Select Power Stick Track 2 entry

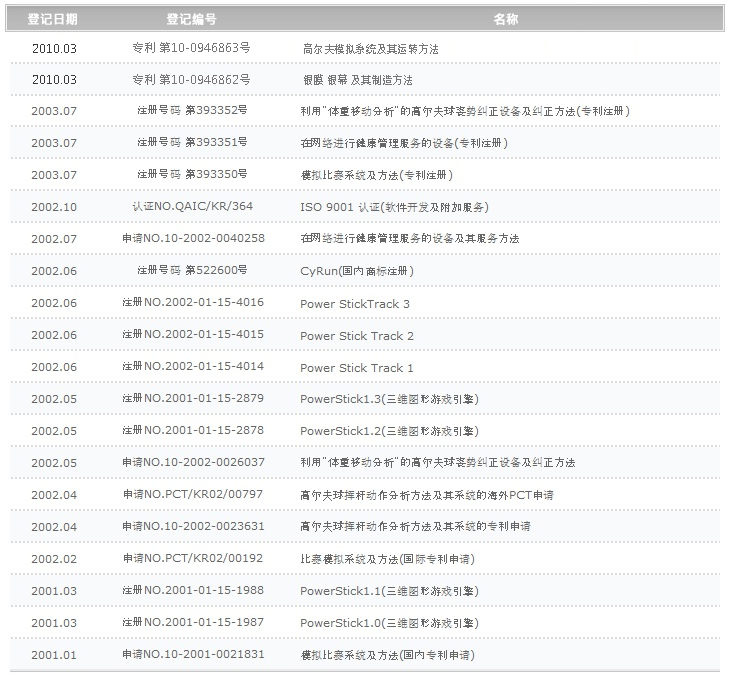point(357,336)
